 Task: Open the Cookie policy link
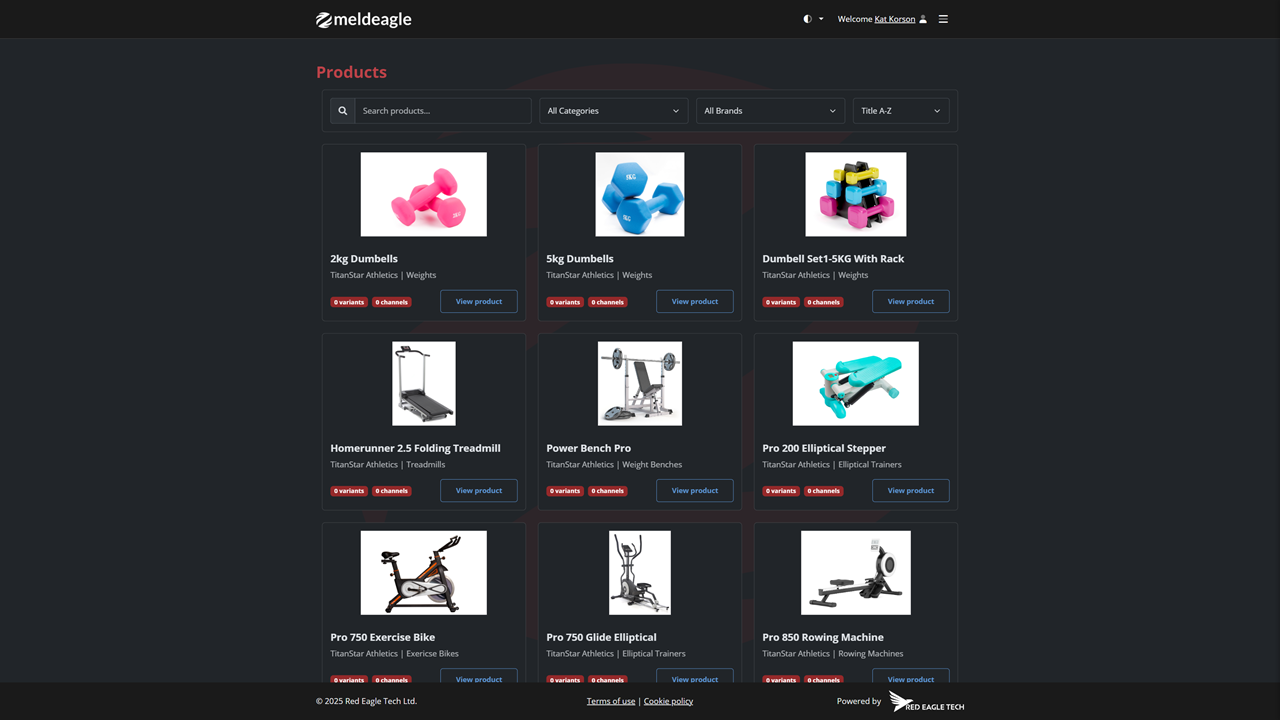pos(668,701)
